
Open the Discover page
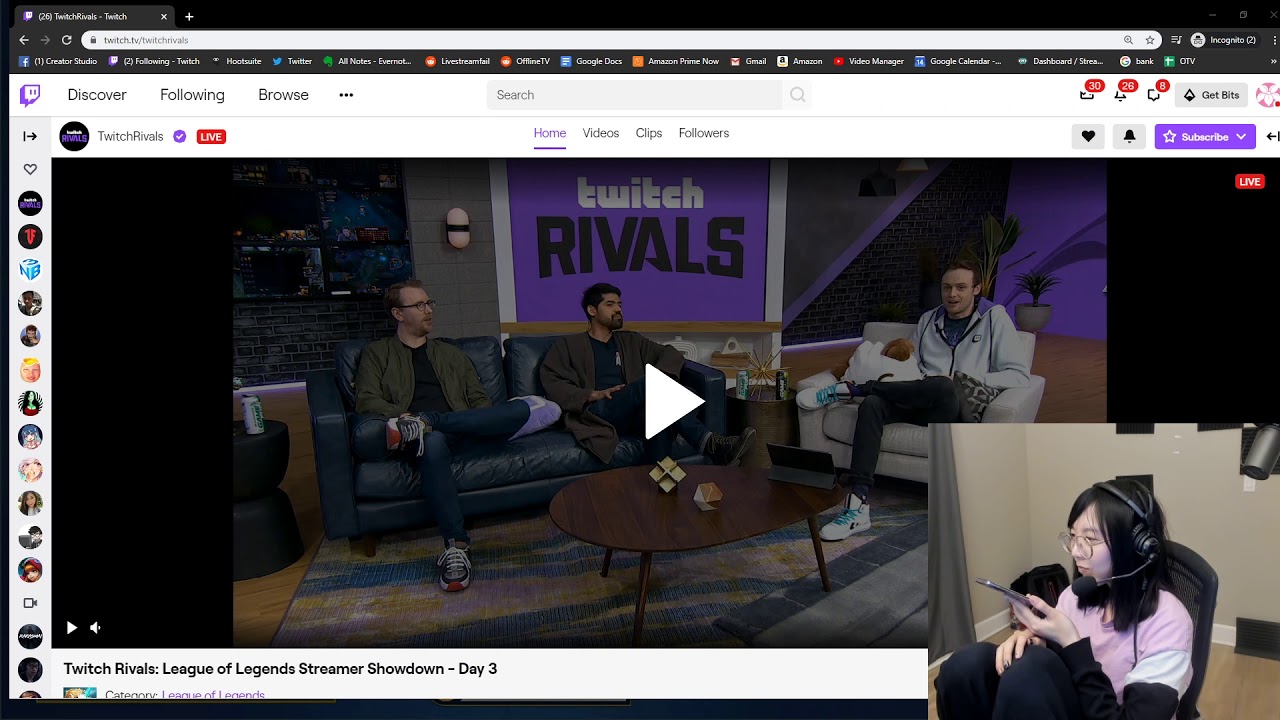(x=97, y=95)
